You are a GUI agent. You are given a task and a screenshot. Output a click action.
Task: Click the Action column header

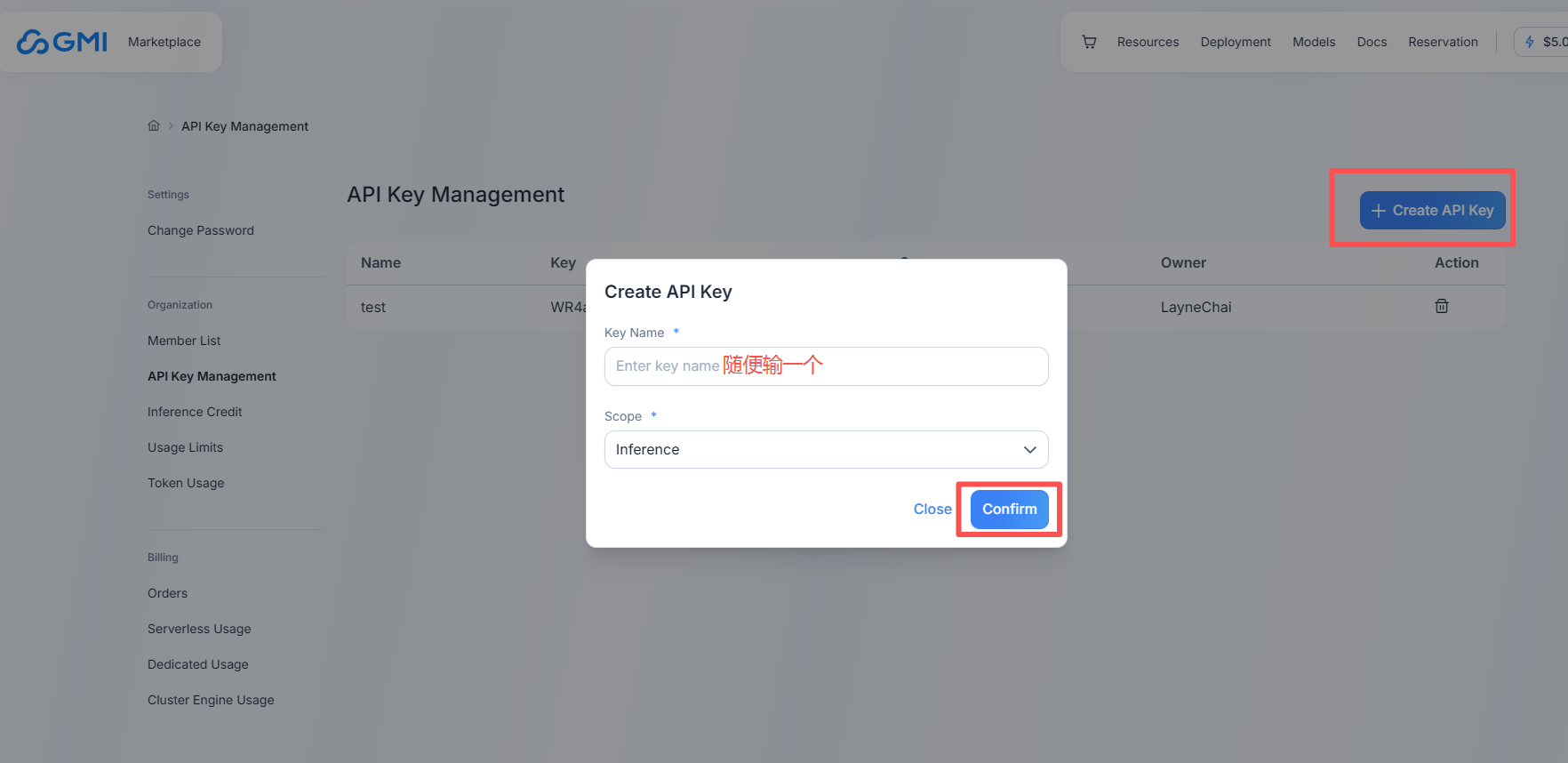pyautogui.click(x=1456, y=262)
